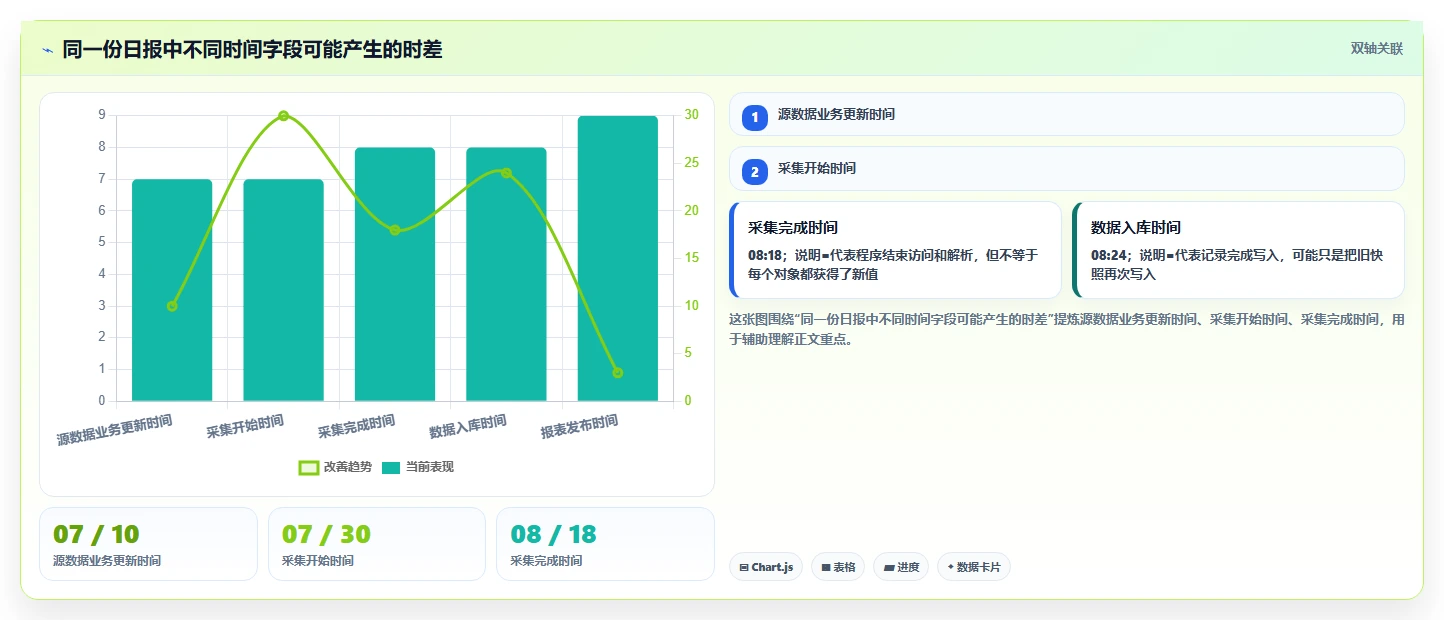The image size is (1444, 620).
Task: Click the 07 / 30 stat card
Action: point(377,544)
